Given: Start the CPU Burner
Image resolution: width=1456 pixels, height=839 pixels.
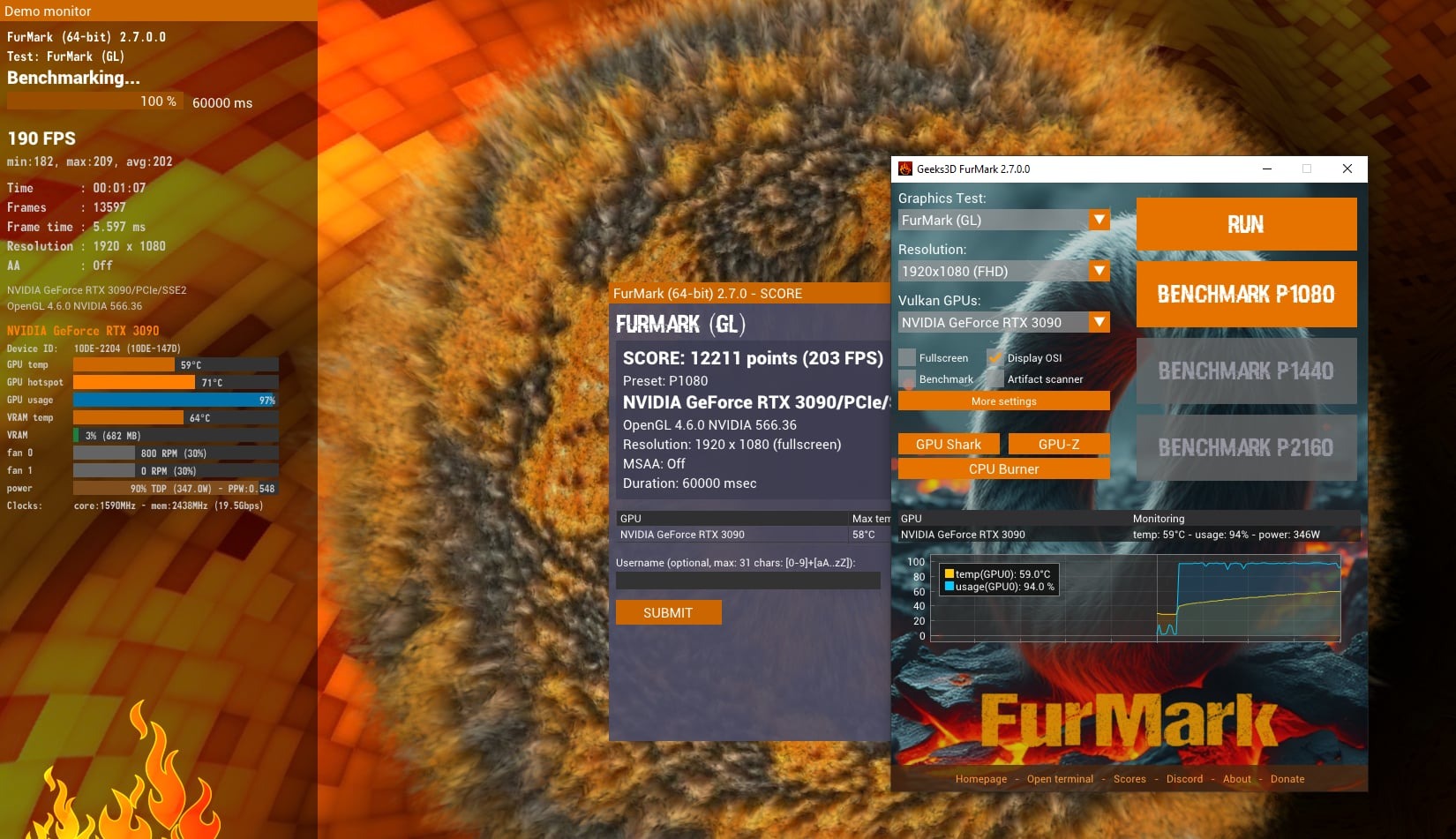Looking at the screenshot, I should [x=1004, y=468].
